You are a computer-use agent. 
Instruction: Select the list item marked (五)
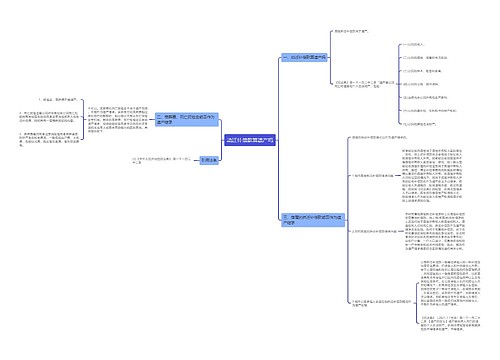[425, 98]
